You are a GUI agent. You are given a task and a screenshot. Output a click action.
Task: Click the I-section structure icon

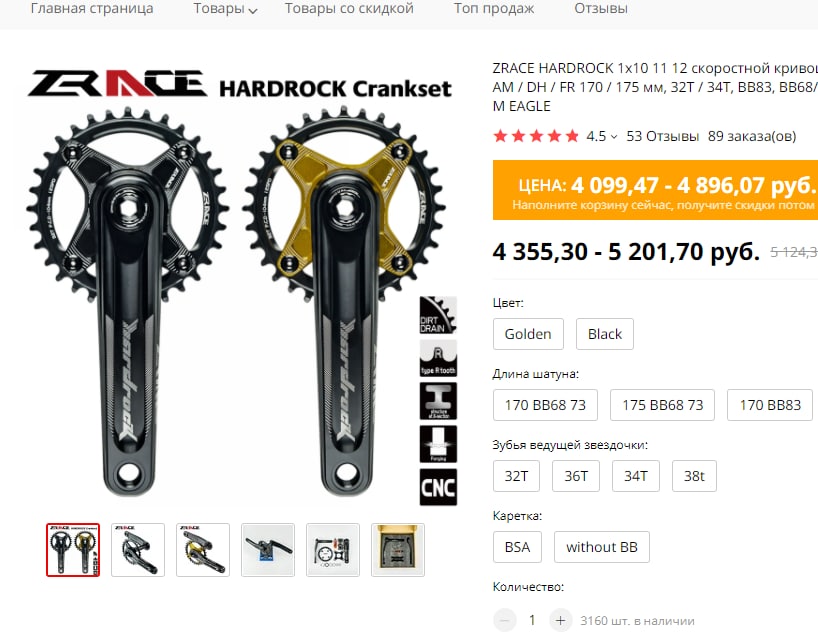point(438,401)
